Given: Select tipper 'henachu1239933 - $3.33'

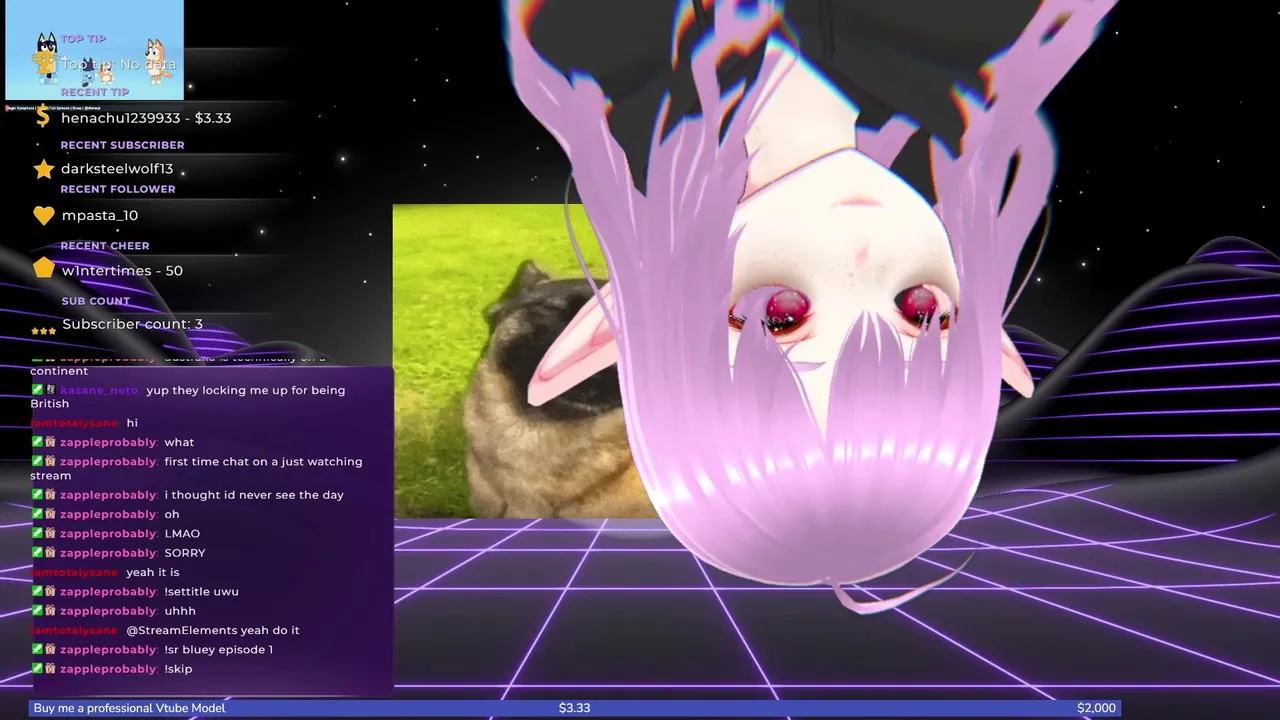Looking at the screenshot, I should tap(146, 118).
